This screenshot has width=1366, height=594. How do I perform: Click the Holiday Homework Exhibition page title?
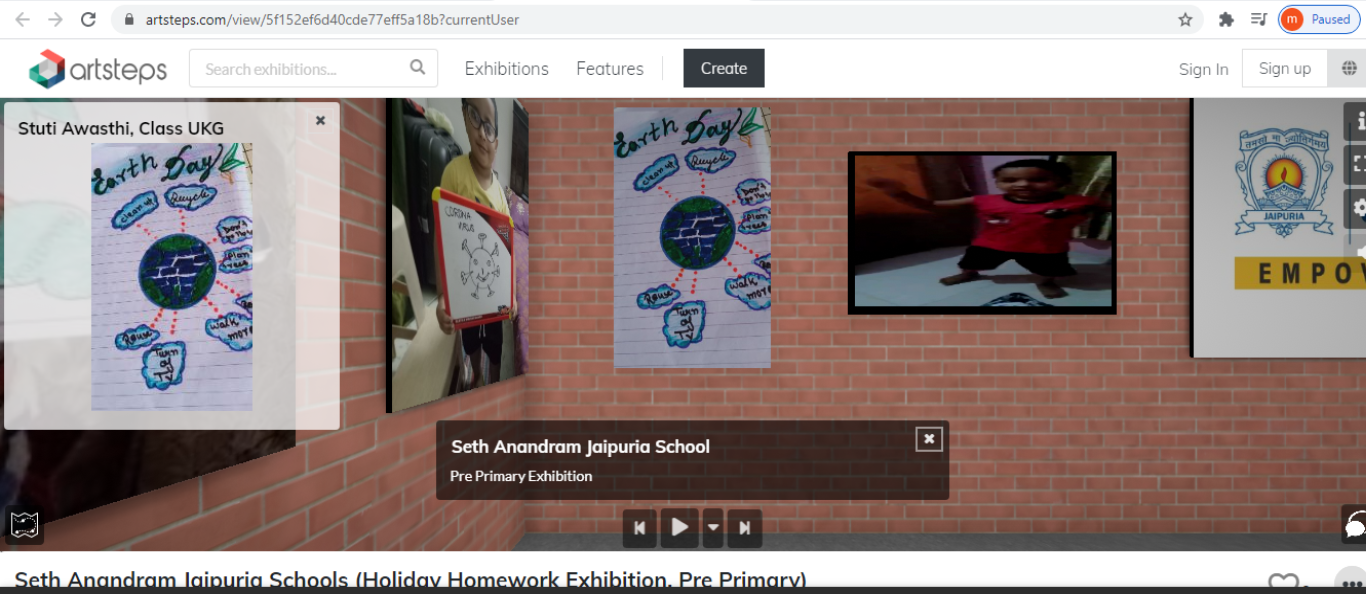pos(410,581)
